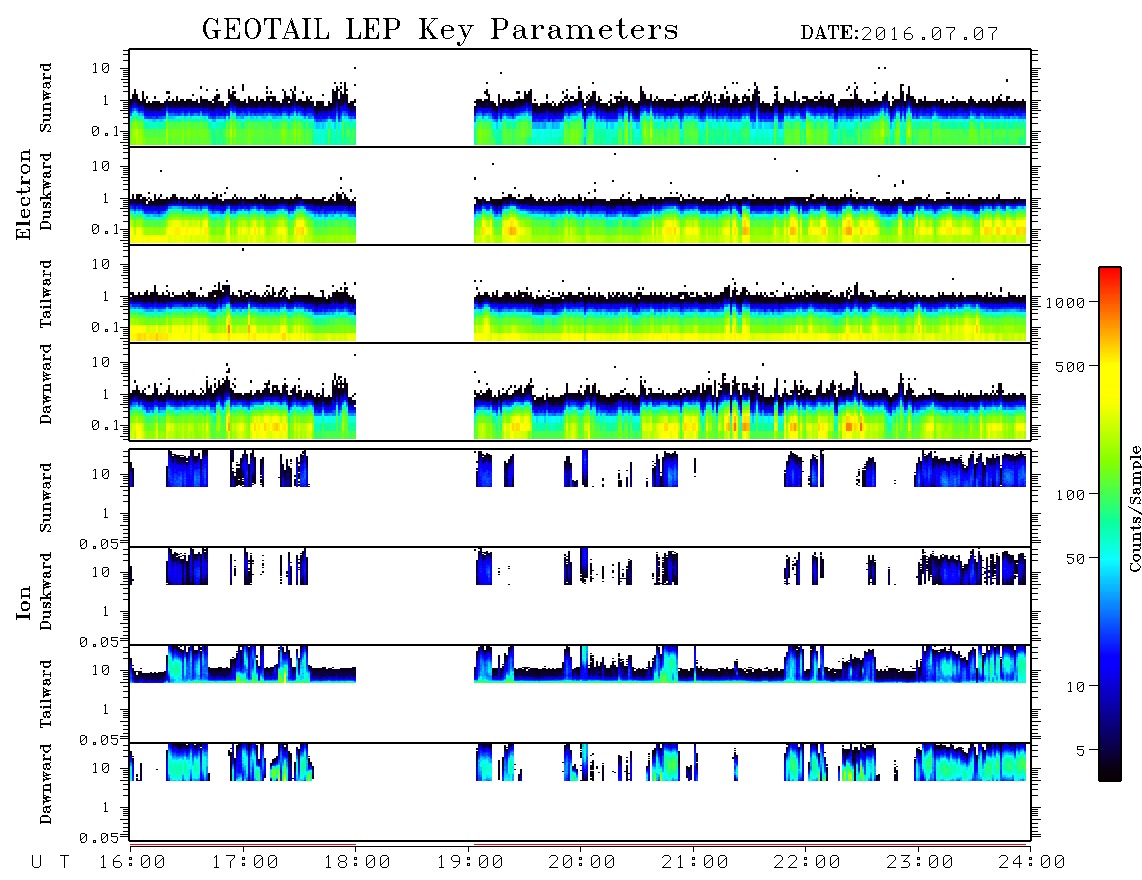Viewport: 1142px width, 880px height.
Task: Click the 18:00 time axis label
Action: 357,862
